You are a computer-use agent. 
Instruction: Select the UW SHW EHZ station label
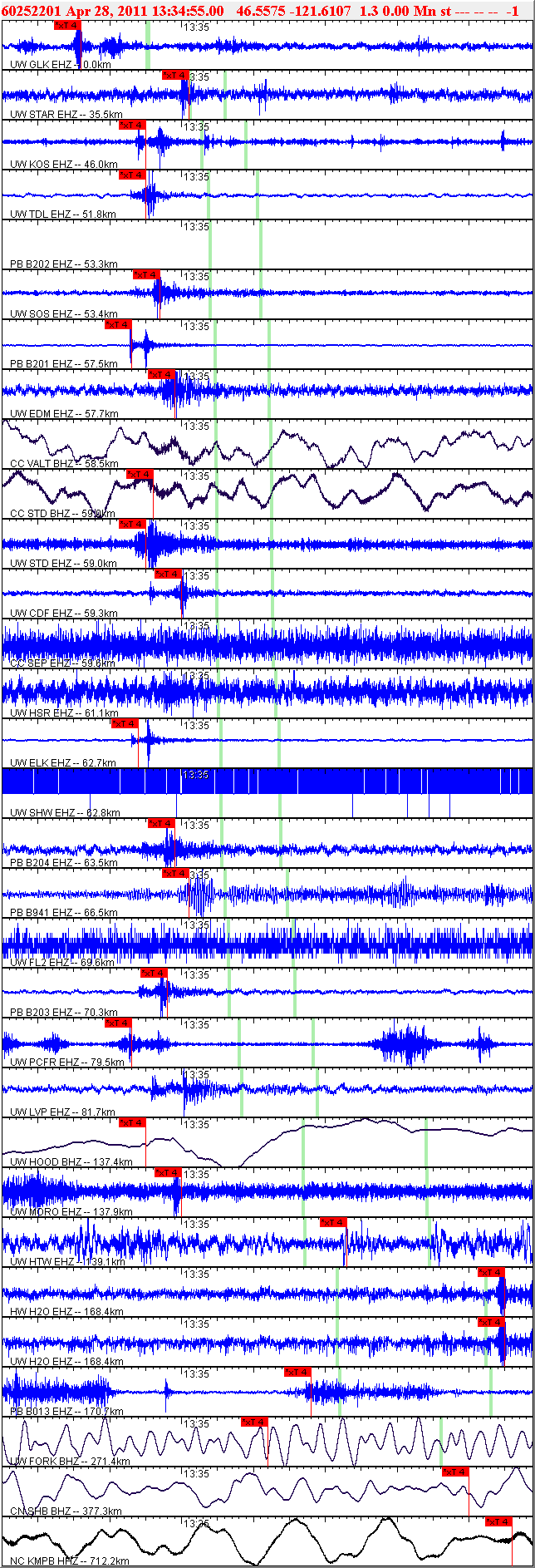click(65, 813)
